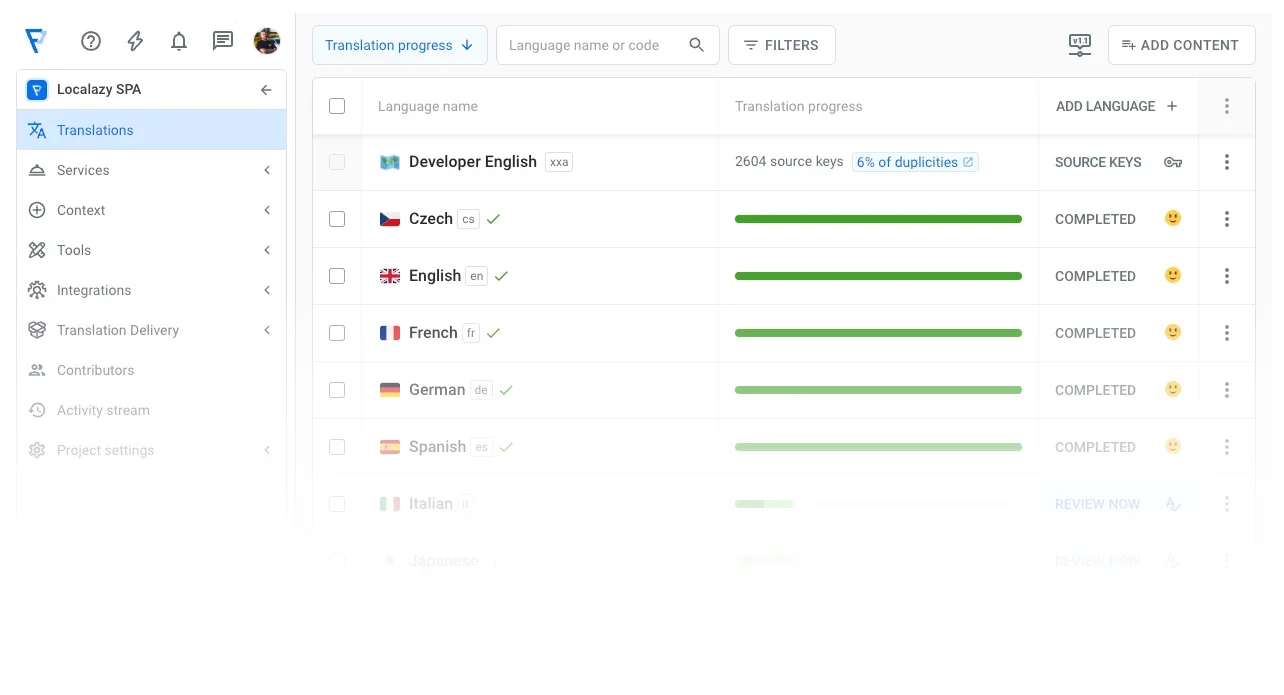Open the help question mark icon
The height and width of the screenshot is (695, 1284).
[91, 41]
